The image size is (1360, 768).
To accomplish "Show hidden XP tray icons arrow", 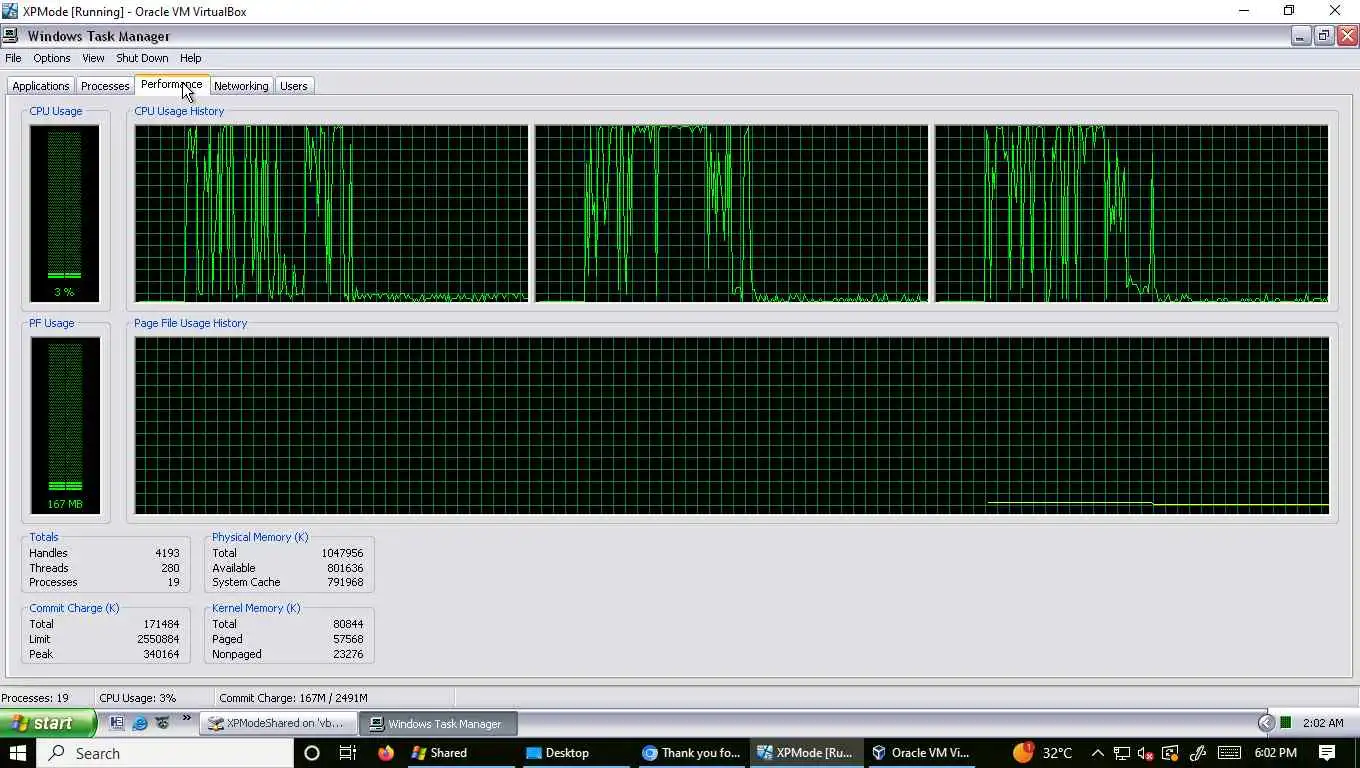I will tap(1266, 723).
